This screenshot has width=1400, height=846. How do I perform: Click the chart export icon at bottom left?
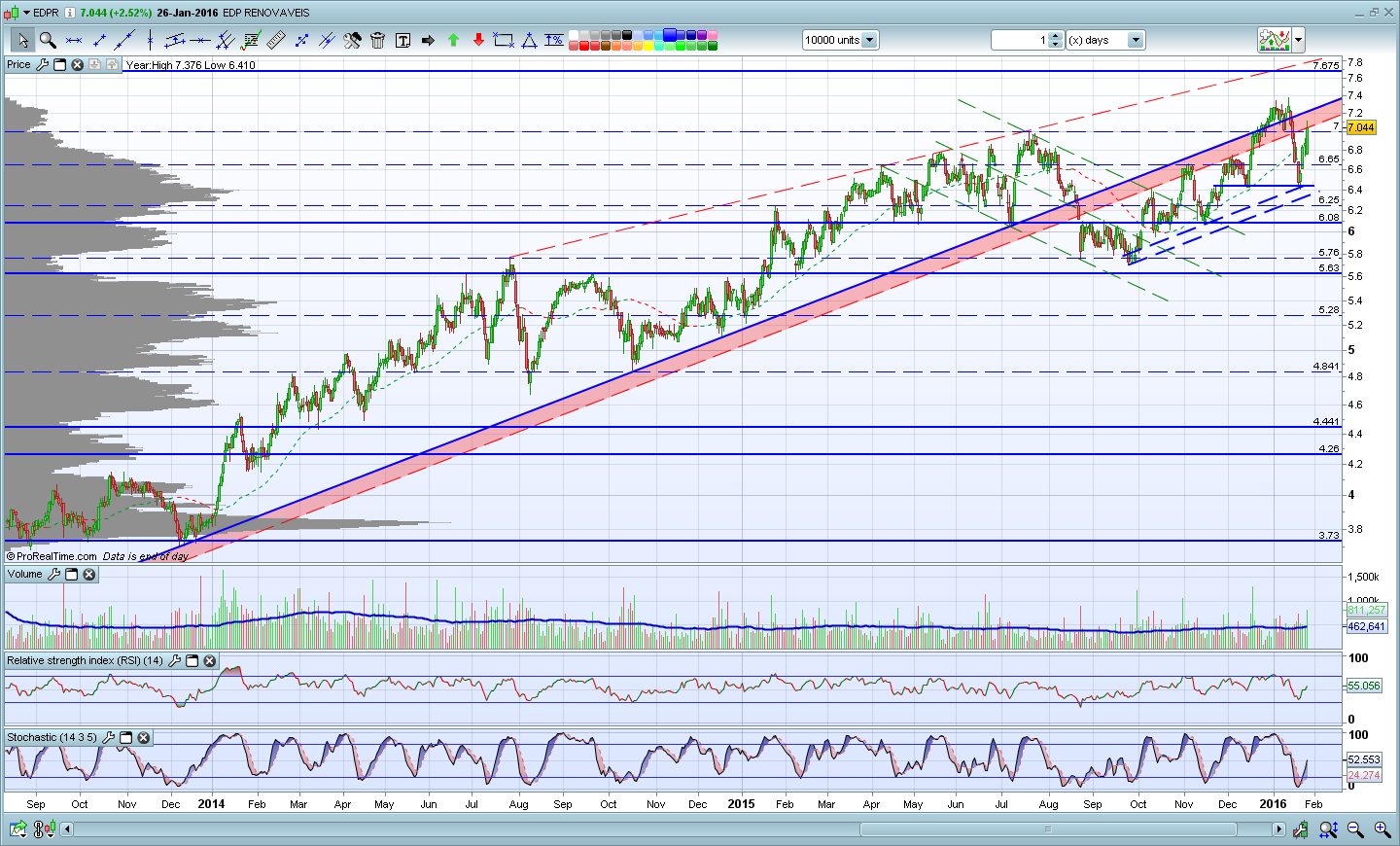[x=17, y=828]
